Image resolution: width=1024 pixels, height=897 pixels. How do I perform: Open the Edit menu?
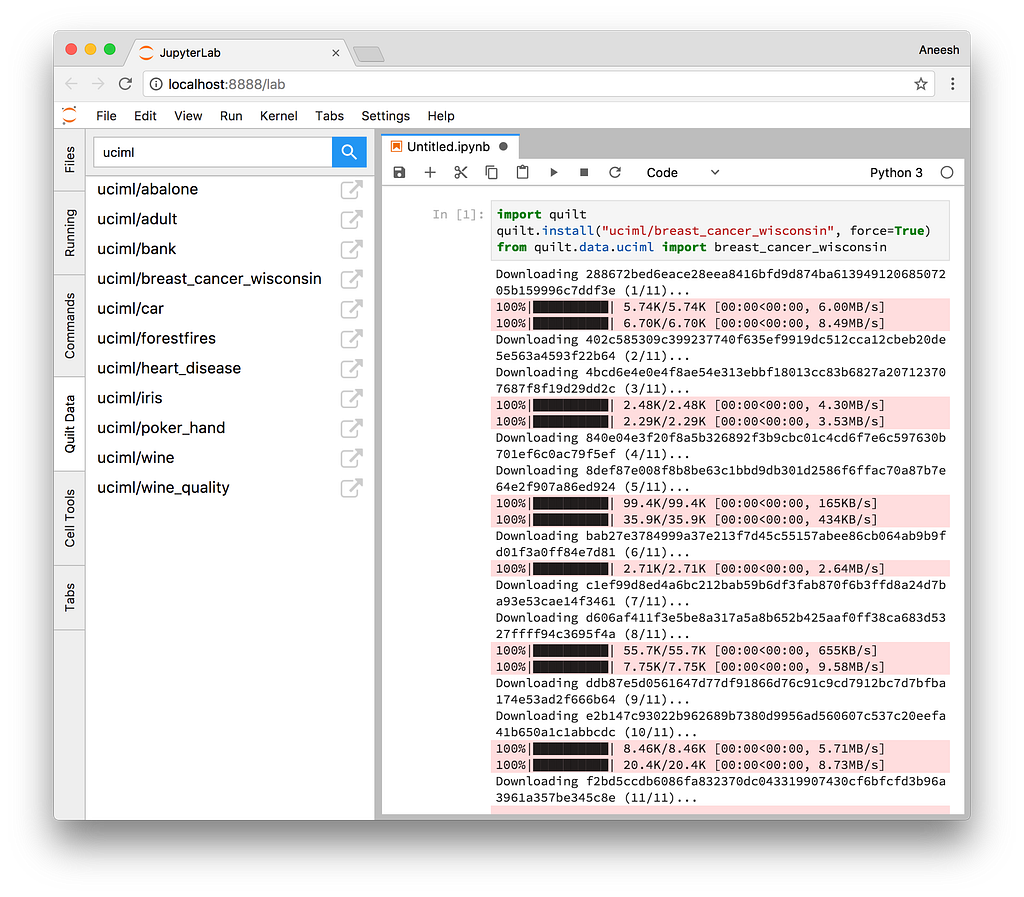pos(145,116)
